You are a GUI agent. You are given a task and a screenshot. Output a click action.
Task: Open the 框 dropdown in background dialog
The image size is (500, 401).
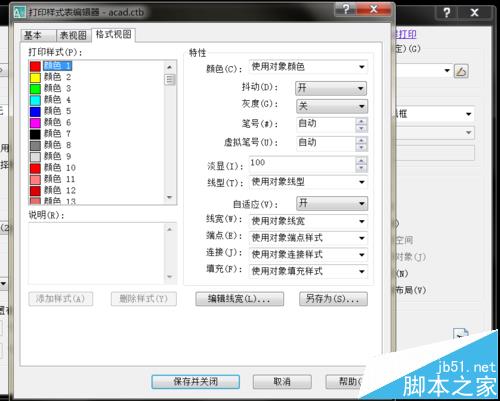coord(468,114)
